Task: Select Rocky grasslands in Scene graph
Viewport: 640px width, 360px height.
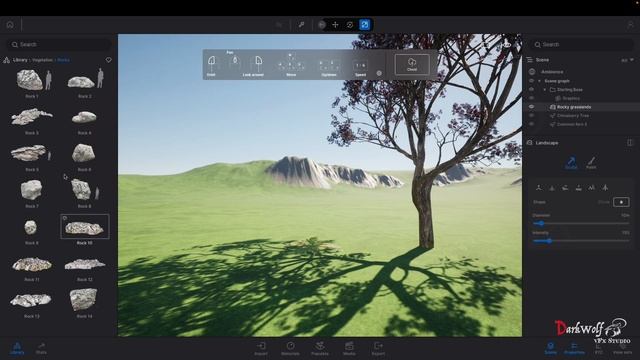Action: click(573, 107)
